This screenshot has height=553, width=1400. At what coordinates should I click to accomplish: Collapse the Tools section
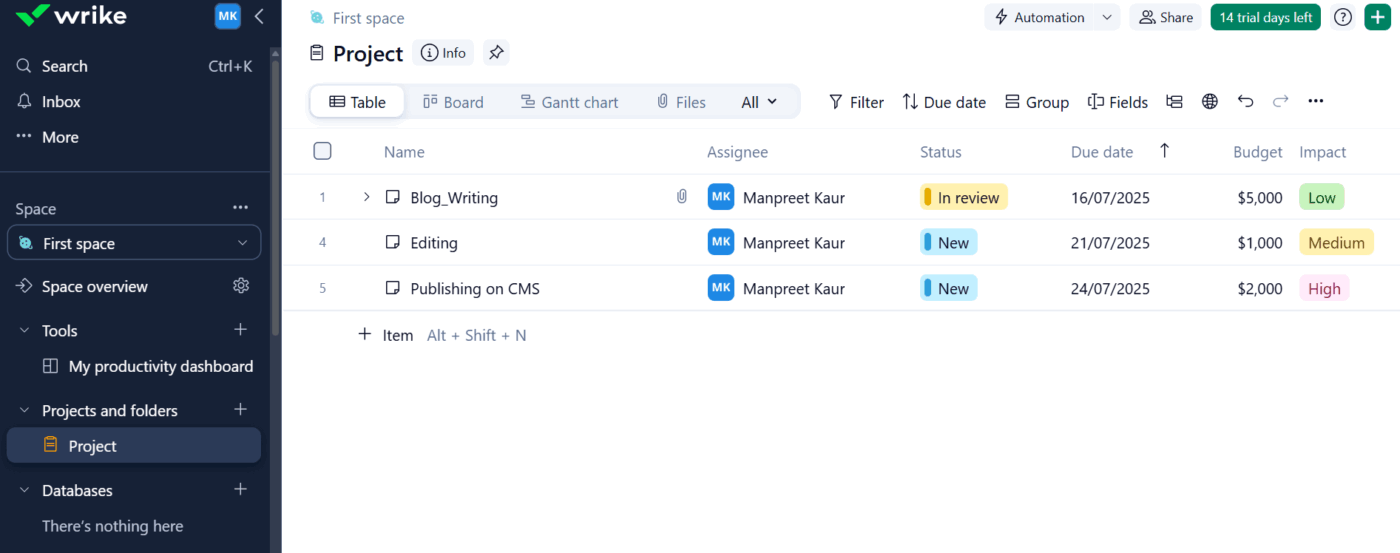(24, 331)
